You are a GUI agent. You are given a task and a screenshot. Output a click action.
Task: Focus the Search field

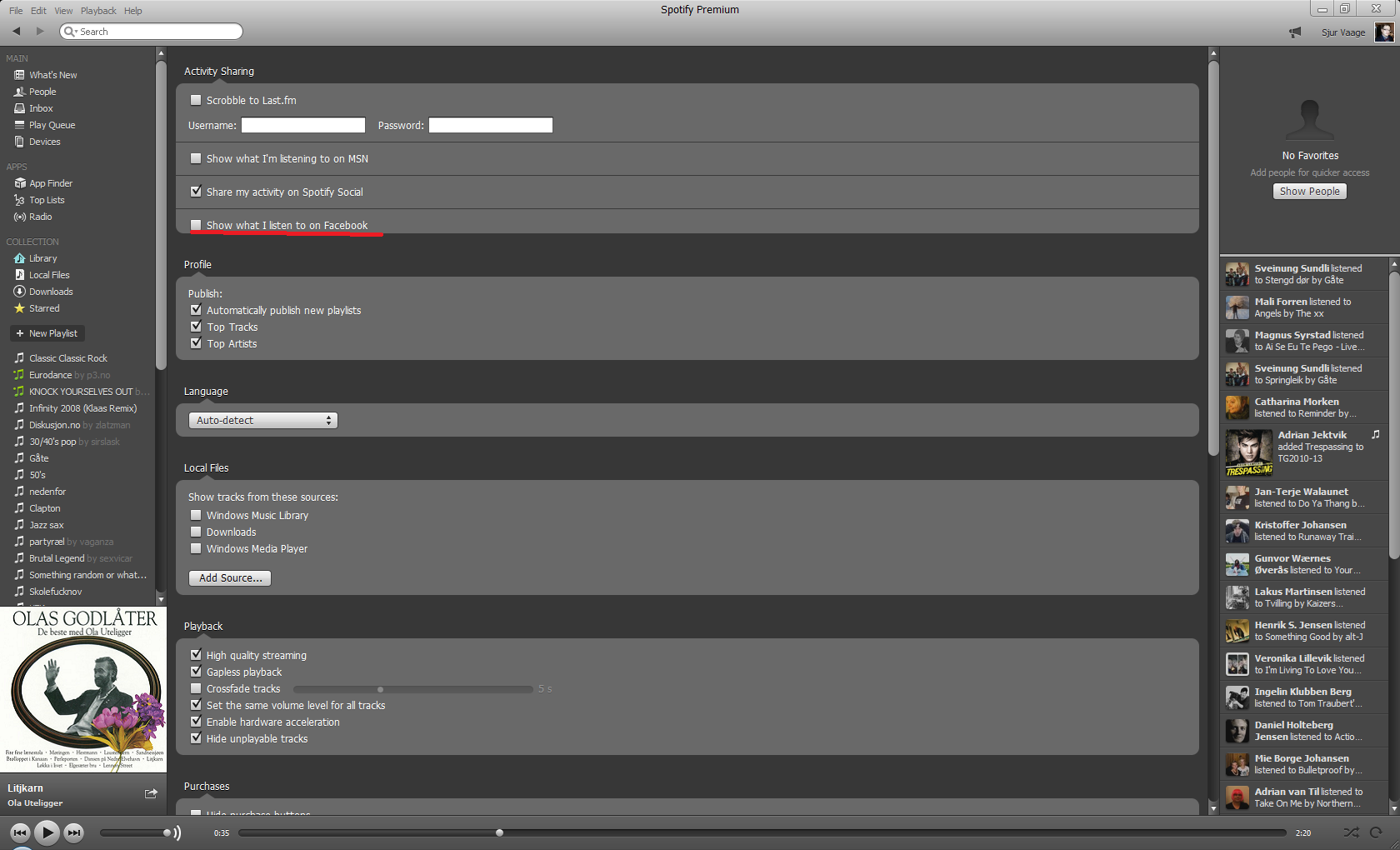click(x=152, y=32)
